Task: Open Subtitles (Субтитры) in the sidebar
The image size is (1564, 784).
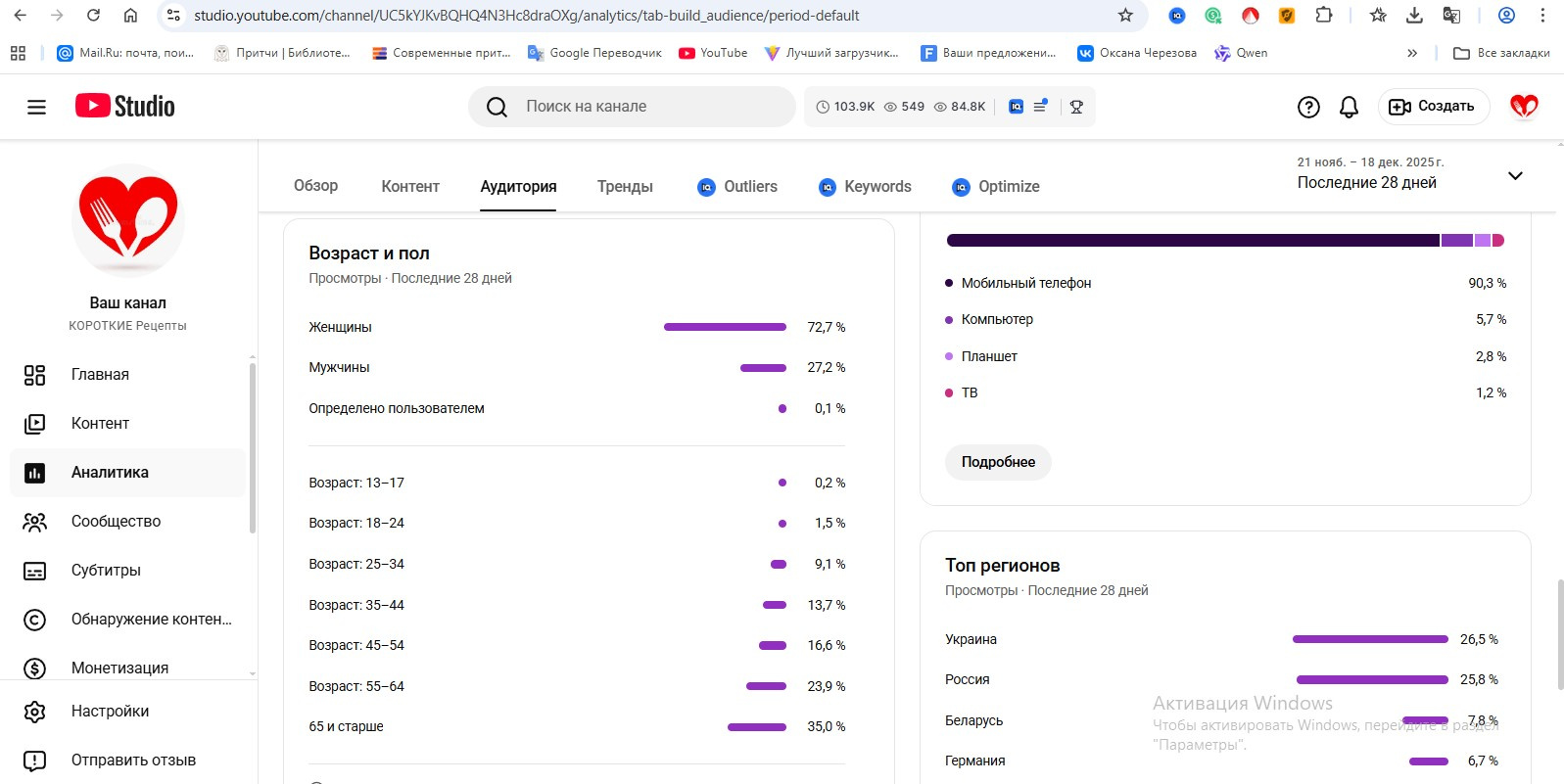Action: (x=106, y=570)
